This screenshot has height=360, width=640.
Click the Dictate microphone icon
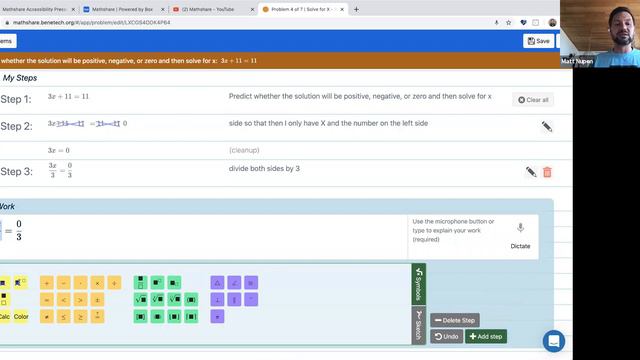[520, 228]
